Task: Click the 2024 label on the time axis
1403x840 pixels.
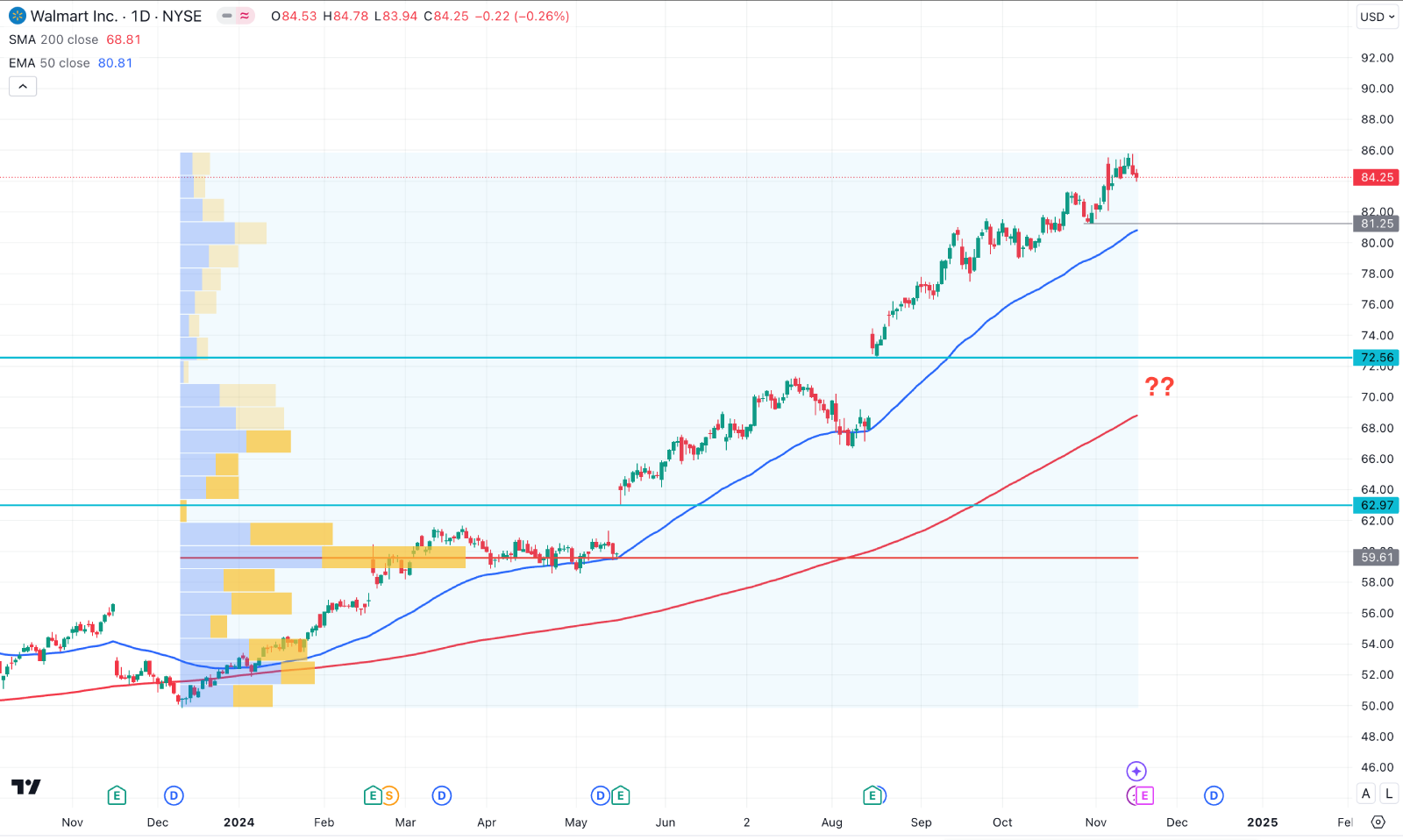Action: pos(239,822)
